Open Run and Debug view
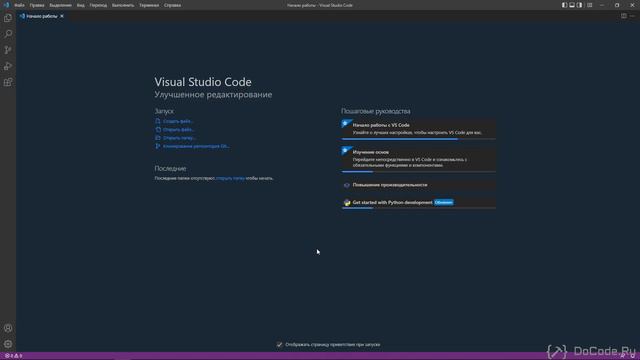 pos(8,66)
